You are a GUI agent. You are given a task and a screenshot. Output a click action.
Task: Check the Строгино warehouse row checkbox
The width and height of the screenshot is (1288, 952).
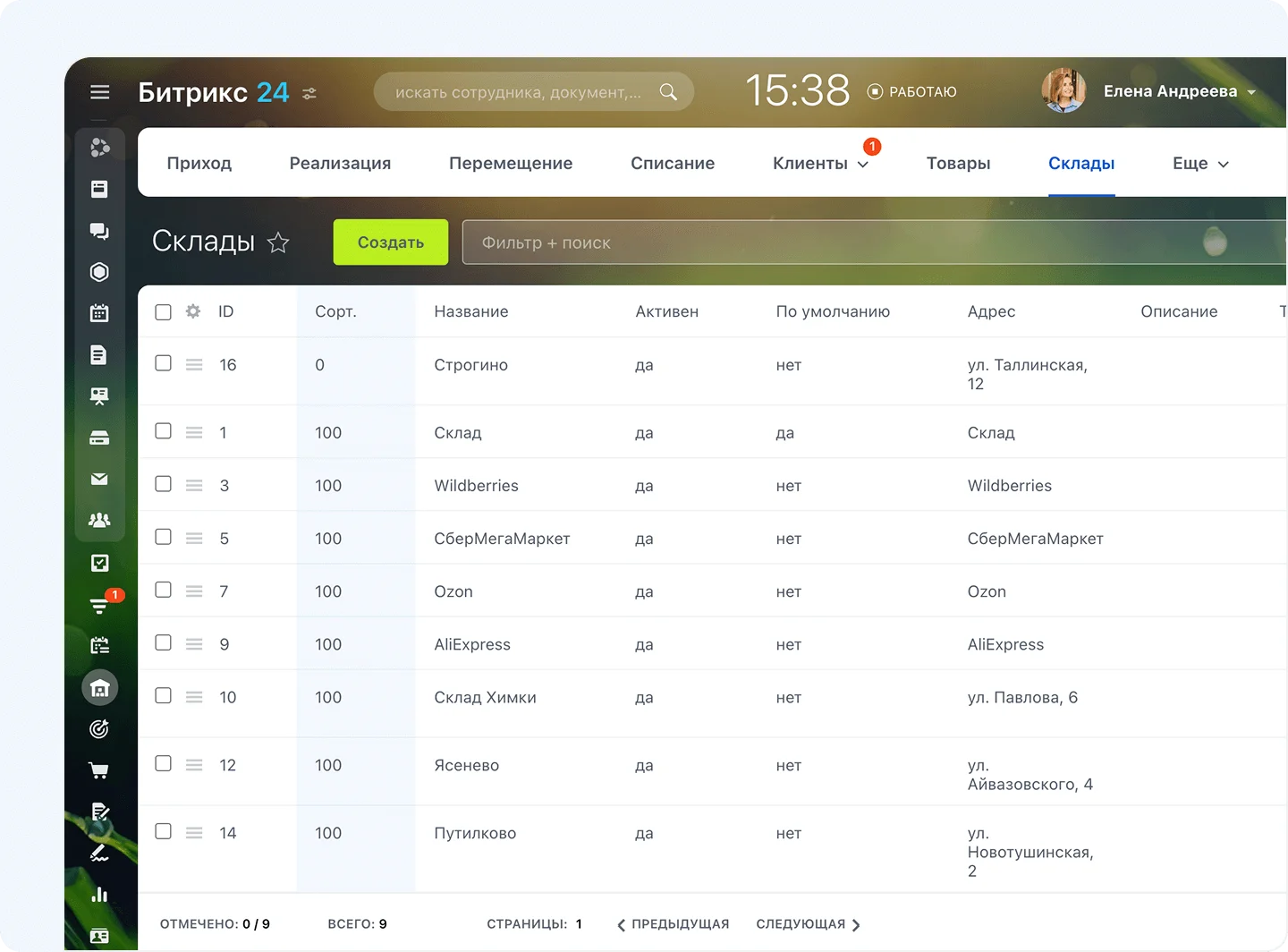[163, 363]
